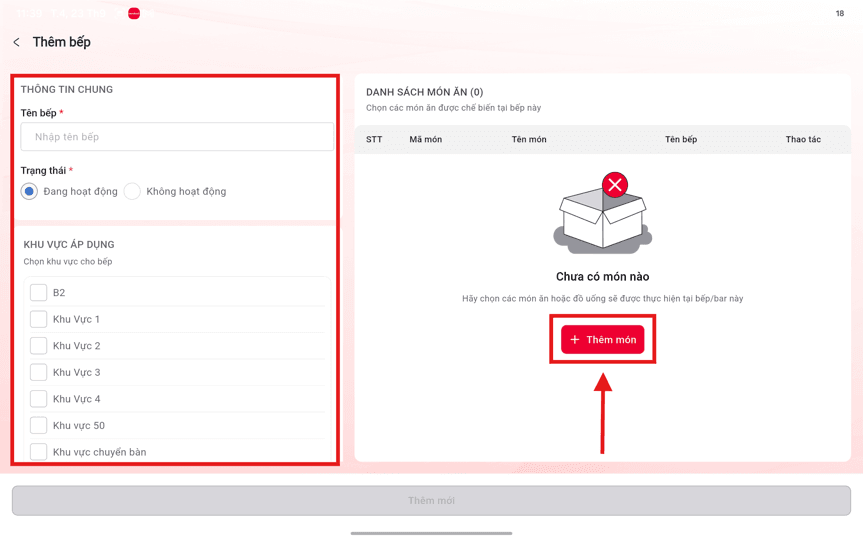Screen dimensions: 863x539
Task: Click the plus icon in Thêm món
Action: pos(575,340)
